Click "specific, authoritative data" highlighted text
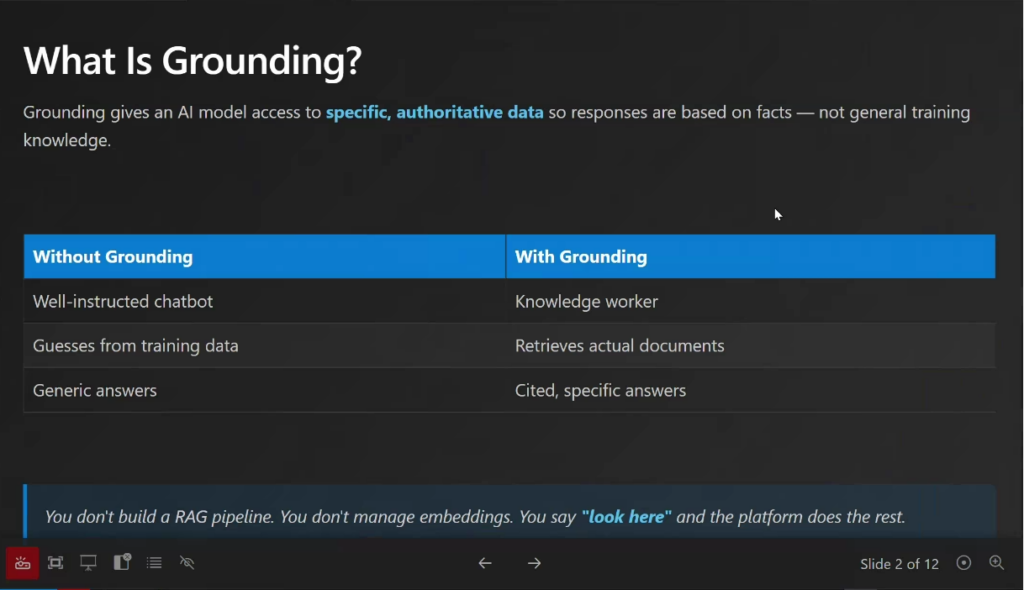Screen dimensions: 1024x590 pyautogui.click(x=435, y=112)
